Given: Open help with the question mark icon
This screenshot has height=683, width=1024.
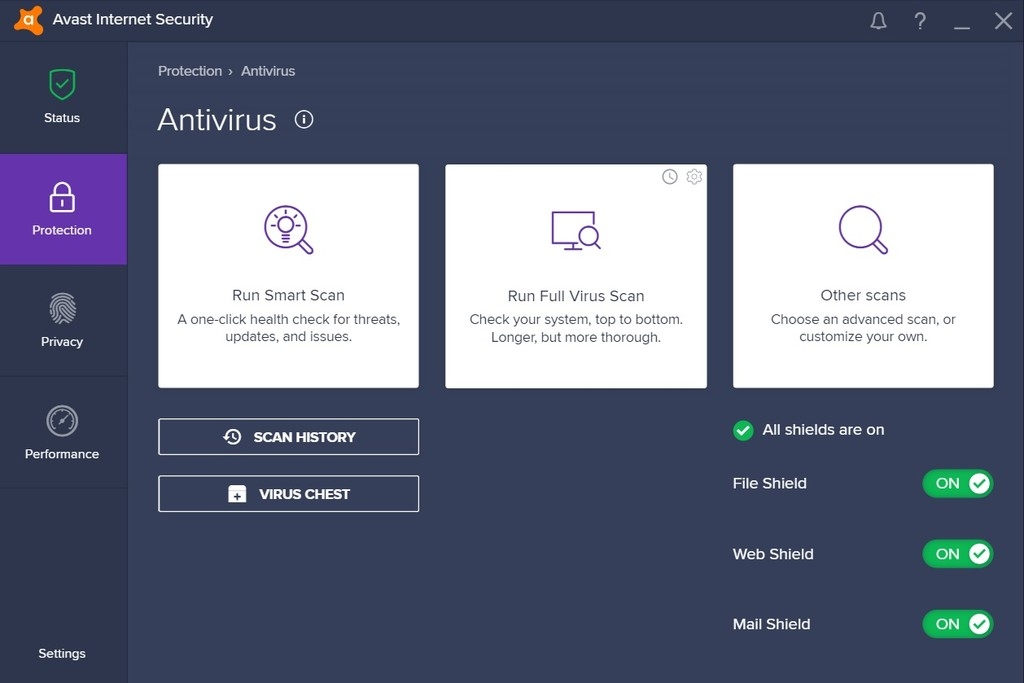Looking at the screenshot, I should pos(920,20).
